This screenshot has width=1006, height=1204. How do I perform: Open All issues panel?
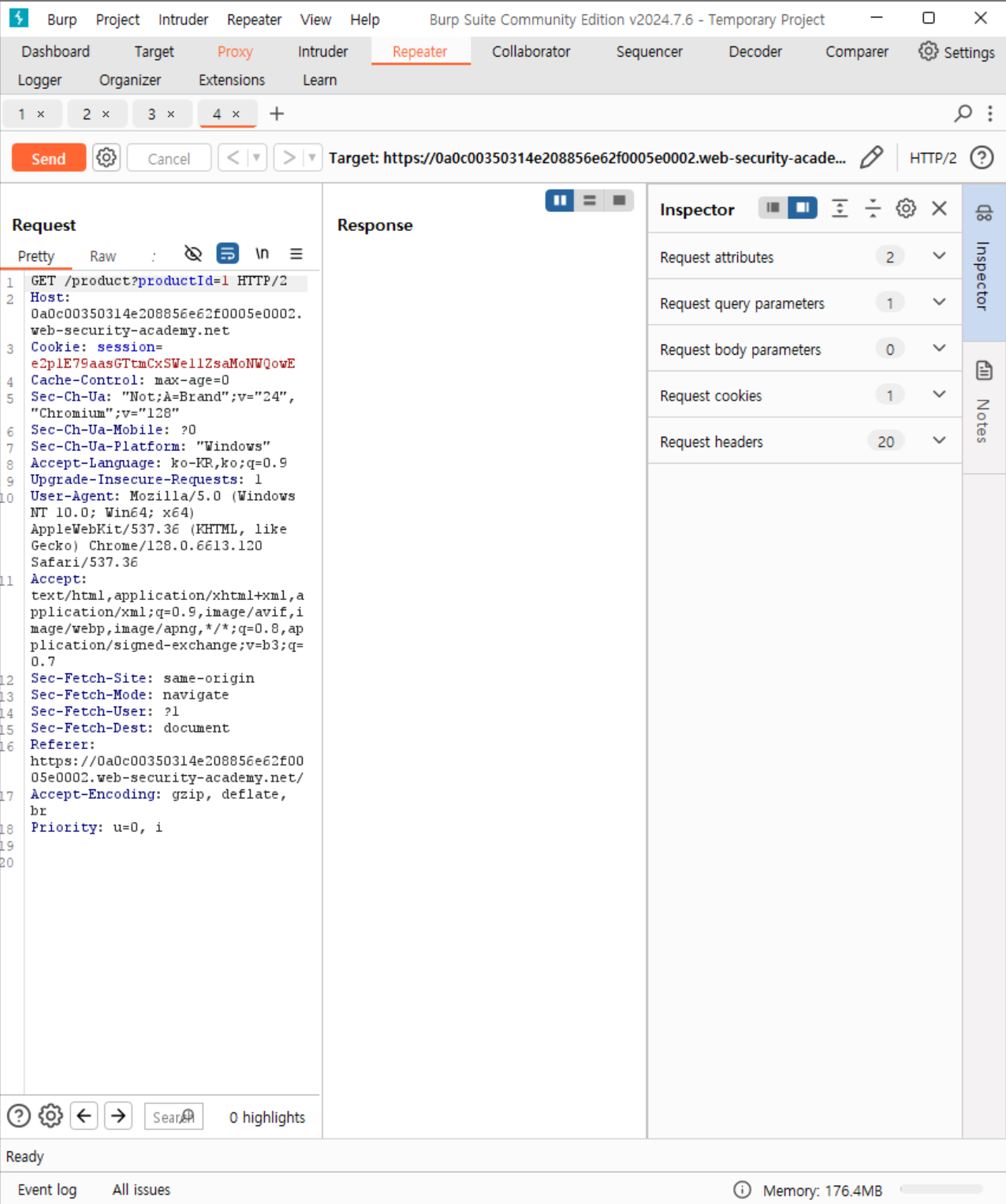click(141, 1189)
